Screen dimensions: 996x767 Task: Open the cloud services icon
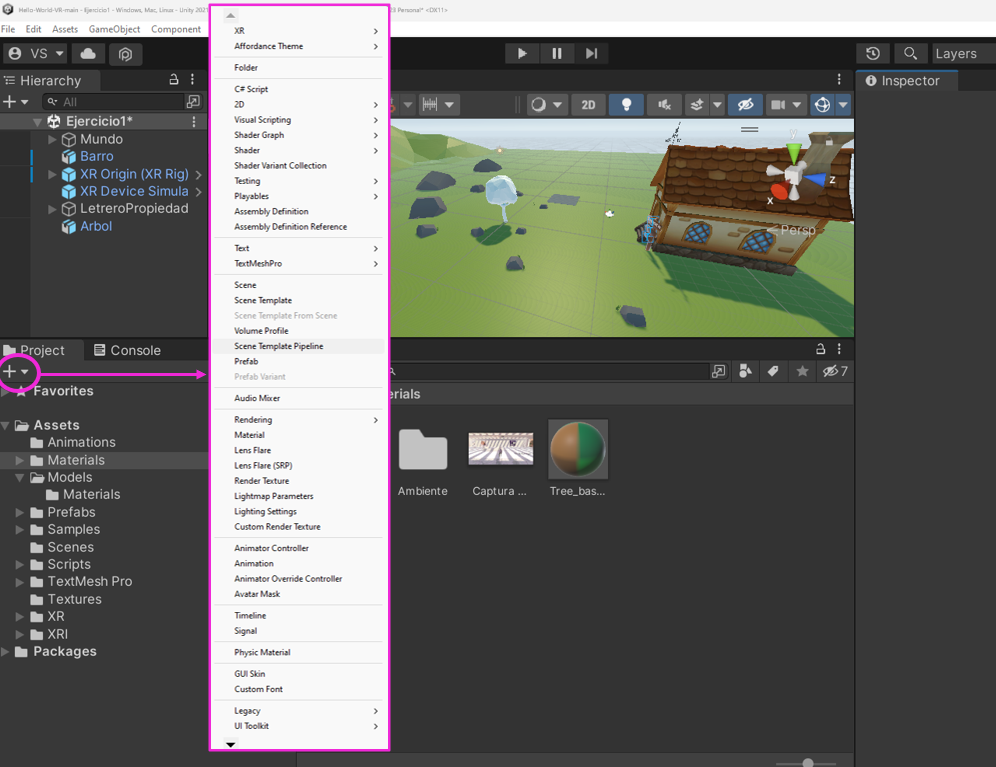[x=88, y=54]
